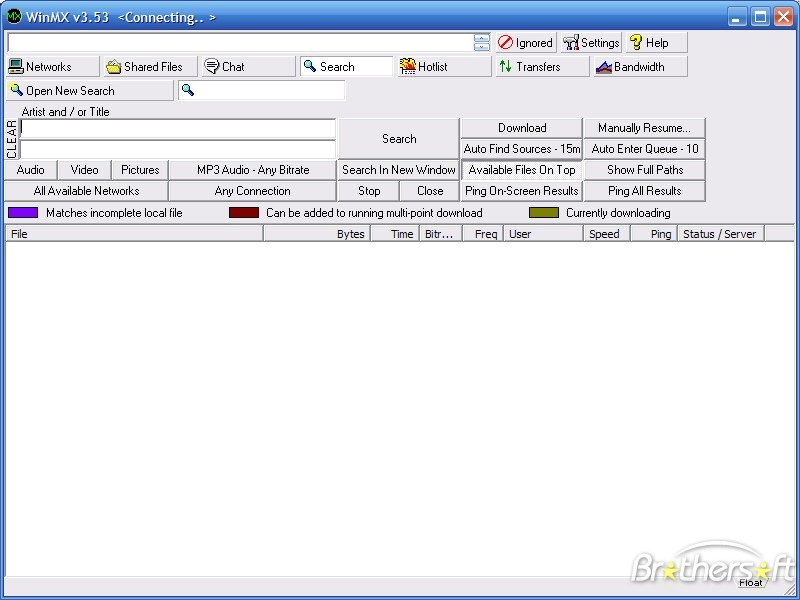Click the Float button in status bar
The height and width of the screenshot is (600, 800).
[751, 583]
